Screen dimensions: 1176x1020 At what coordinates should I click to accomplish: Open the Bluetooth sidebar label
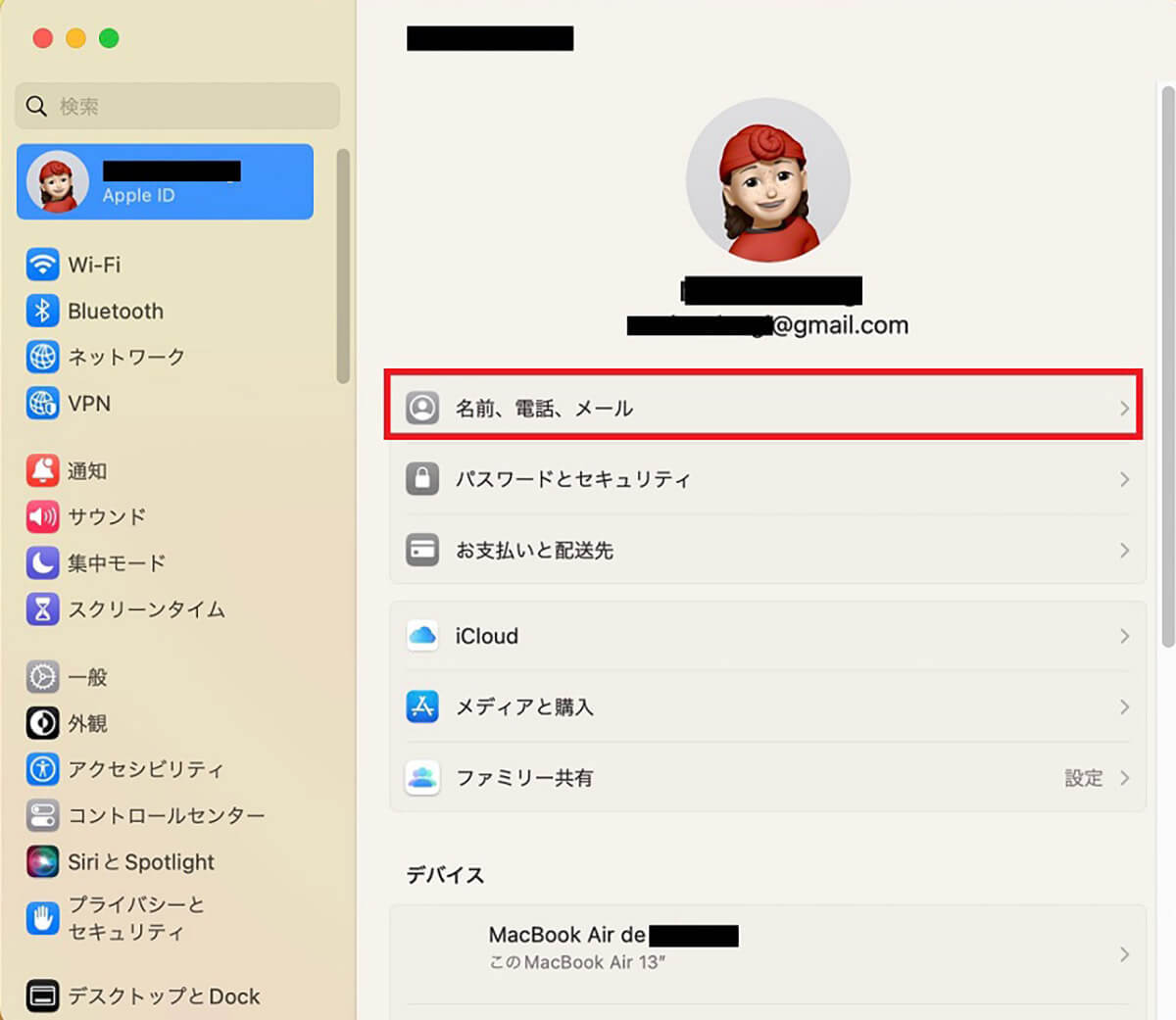(x=116, y=311)
